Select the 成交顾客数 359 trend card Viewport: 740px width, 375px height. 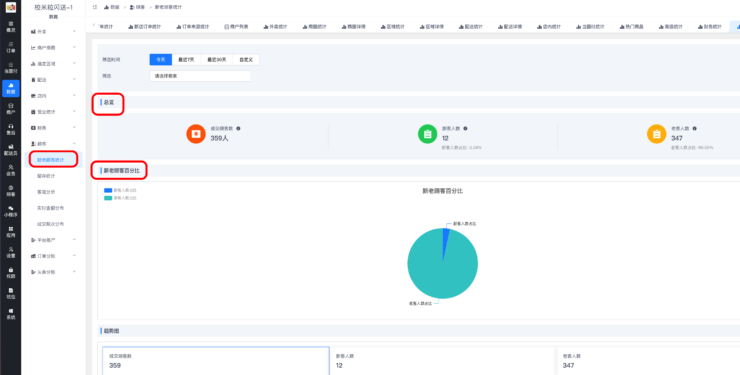tap(216, 361)
